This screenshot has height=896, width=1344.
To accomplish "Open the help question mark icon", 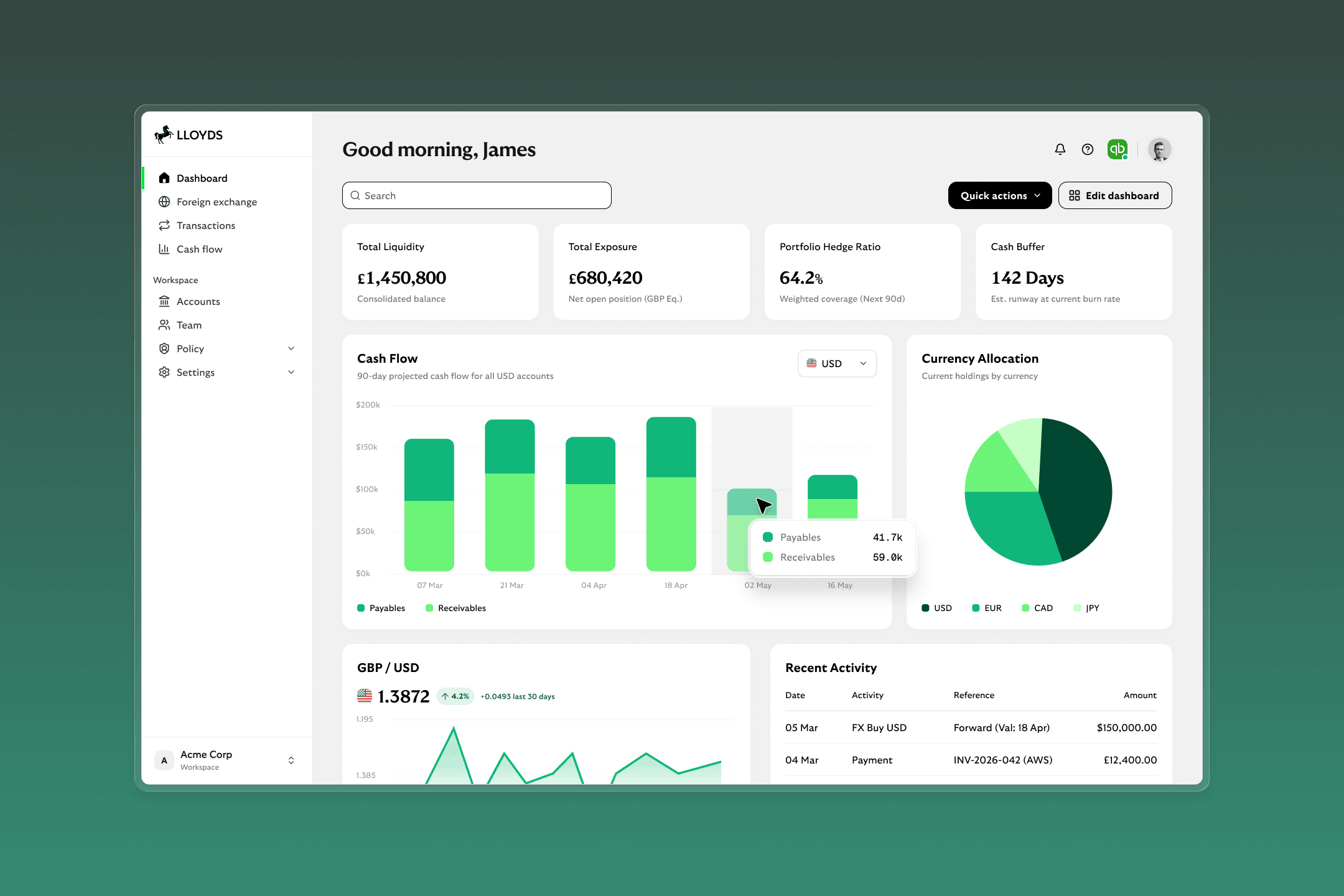I will pyautogui.click(x=1087, y=149).
